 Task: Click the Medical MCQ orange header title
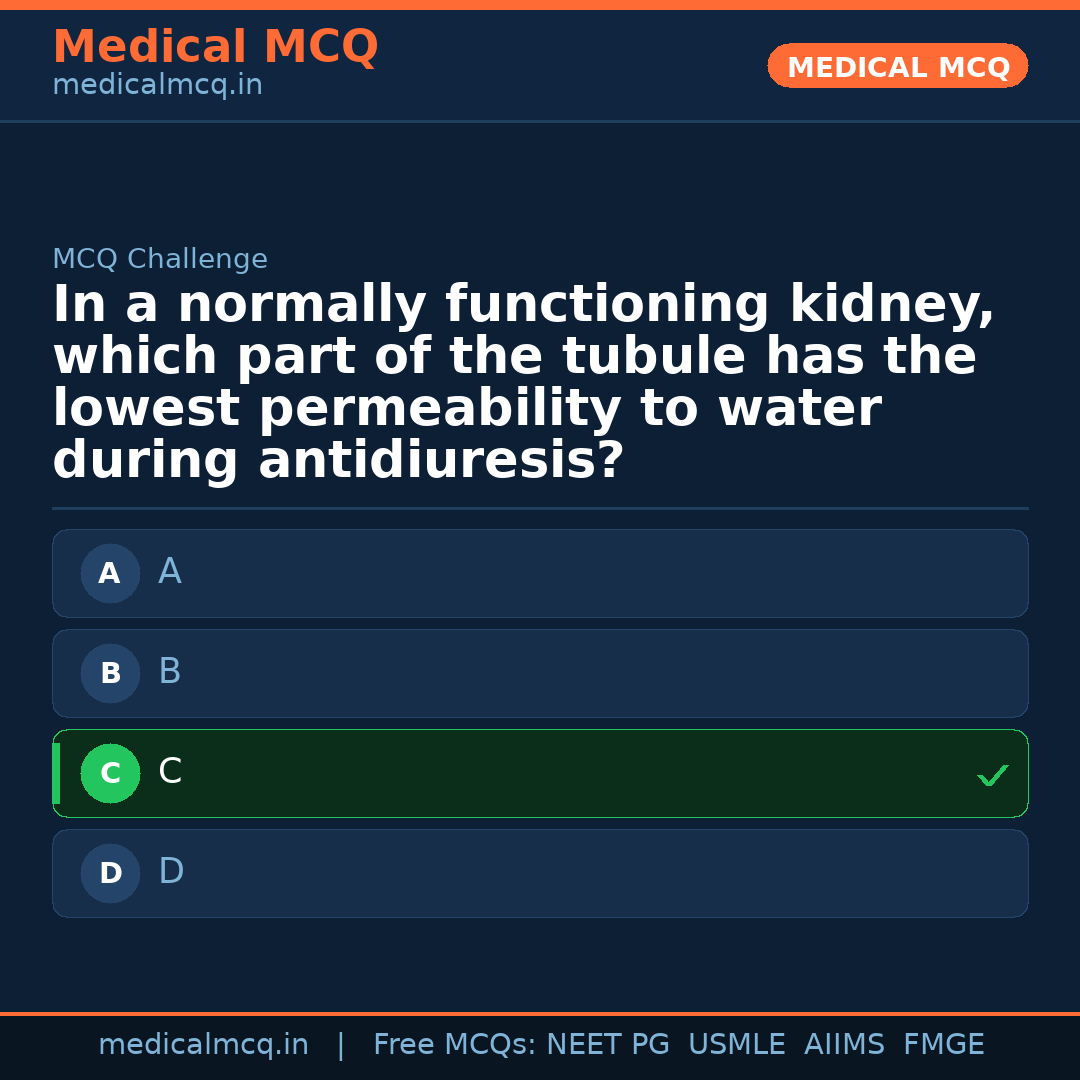click(x=215, y=47)
